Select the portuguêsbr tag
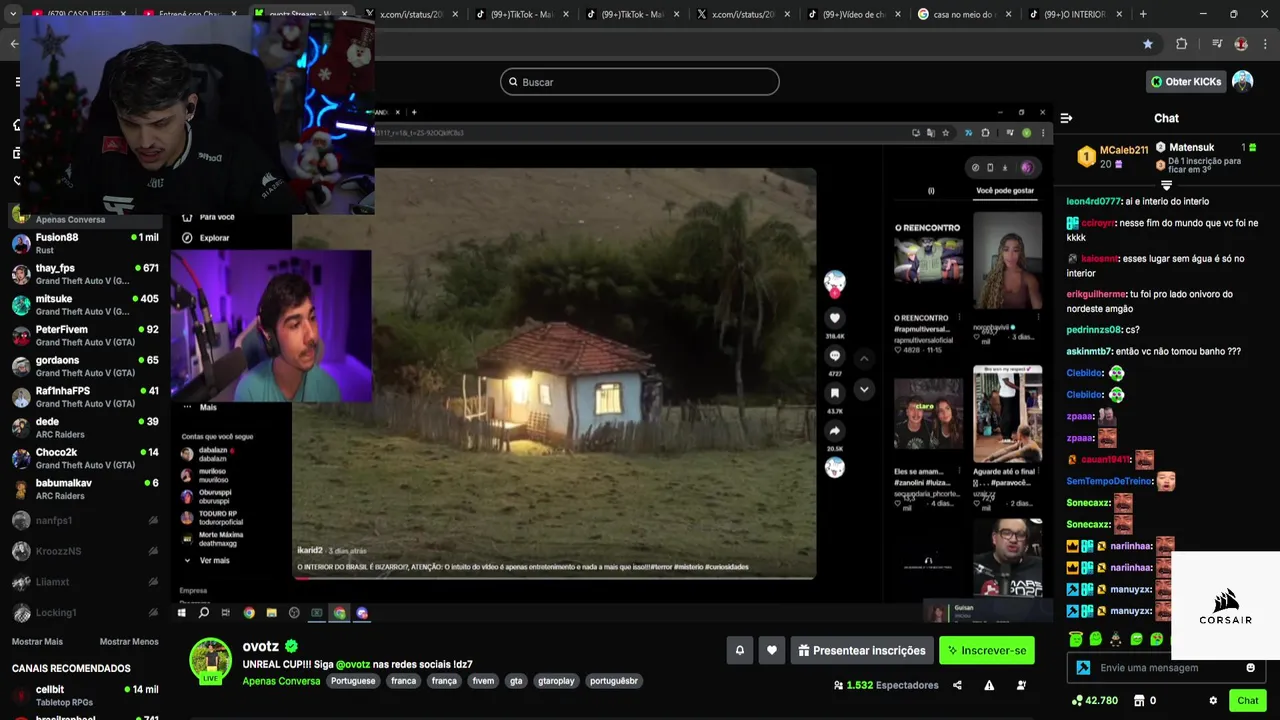The width and height of the screenshot is (1280, 720). (614, 681)
